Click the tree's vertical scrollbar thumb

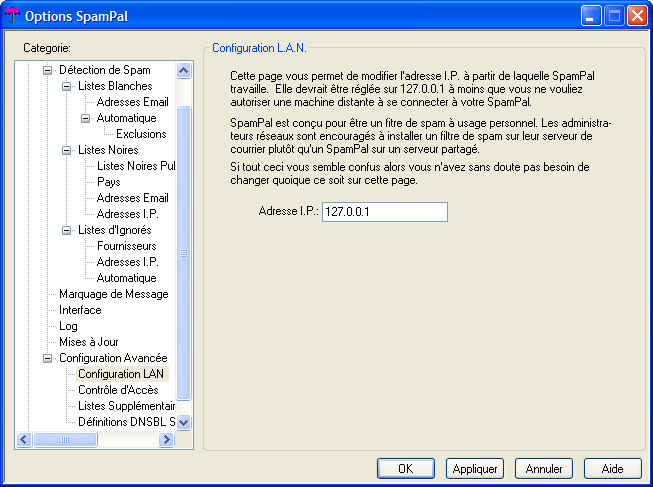(x=184, y=253)
